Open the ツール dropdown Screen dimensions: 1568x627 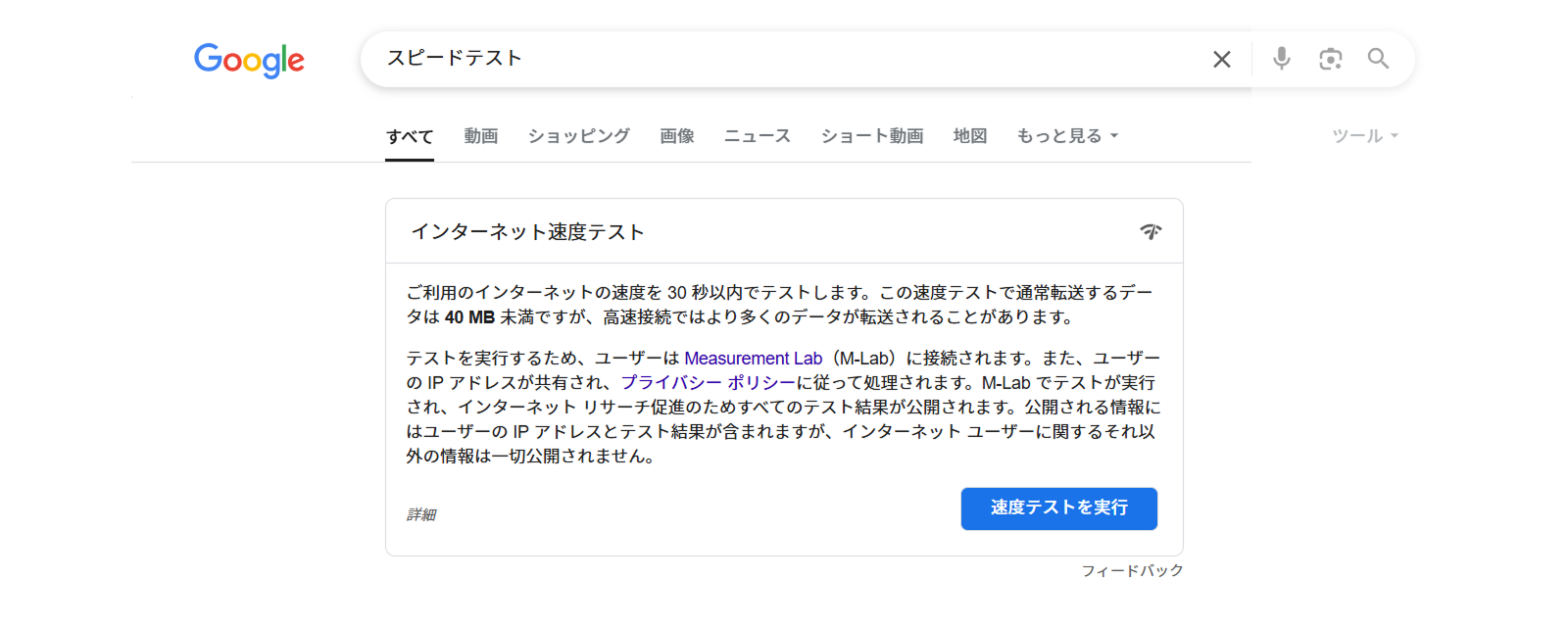tap(1365, 136)
